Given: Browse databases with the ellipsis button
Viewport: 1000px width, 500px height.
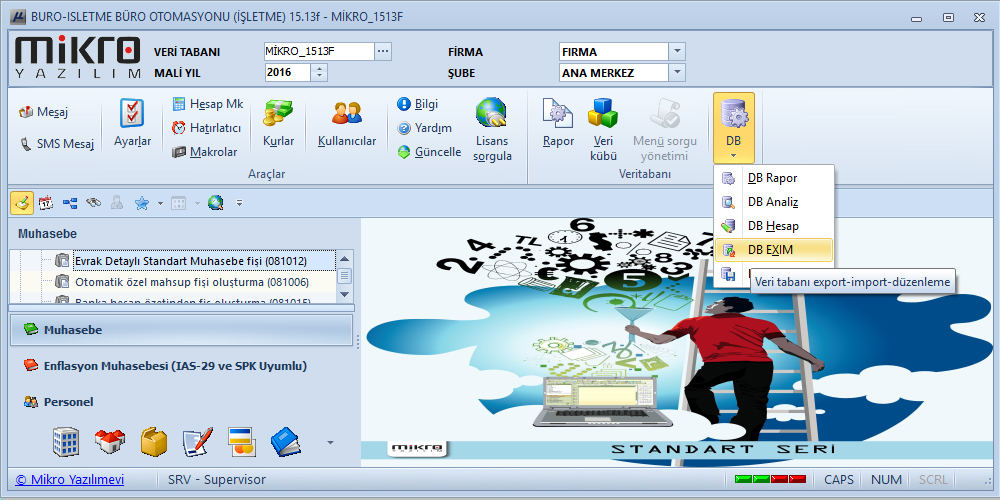Looking at the screenshot, I should coord(383,52).
